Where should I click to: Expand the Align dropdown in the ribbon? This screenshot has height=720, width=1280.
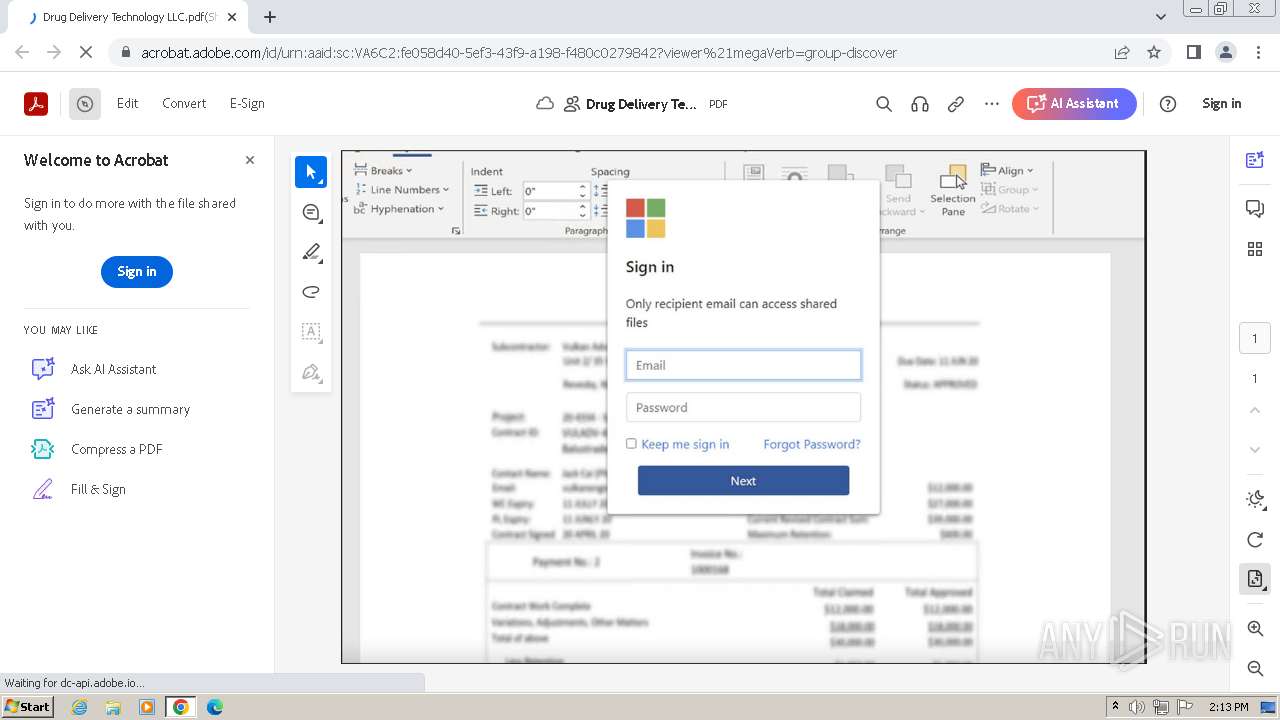tap(1008, 171)
